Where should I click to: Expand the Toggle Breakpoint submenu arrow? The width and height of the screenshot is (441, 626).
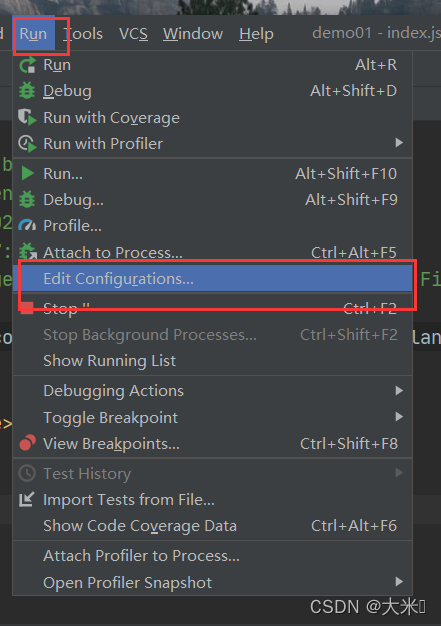click(x=399, y=417)
